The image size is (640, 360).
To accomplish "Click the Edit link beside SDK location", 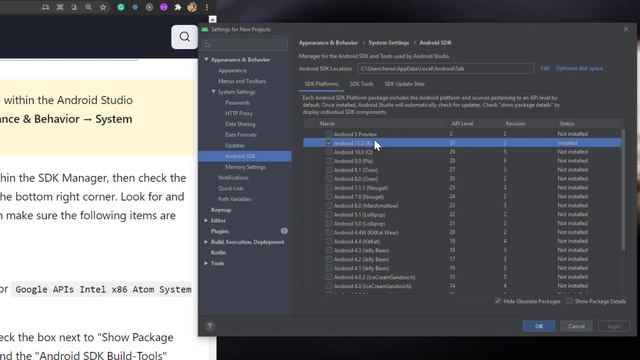I will (545, 68).
